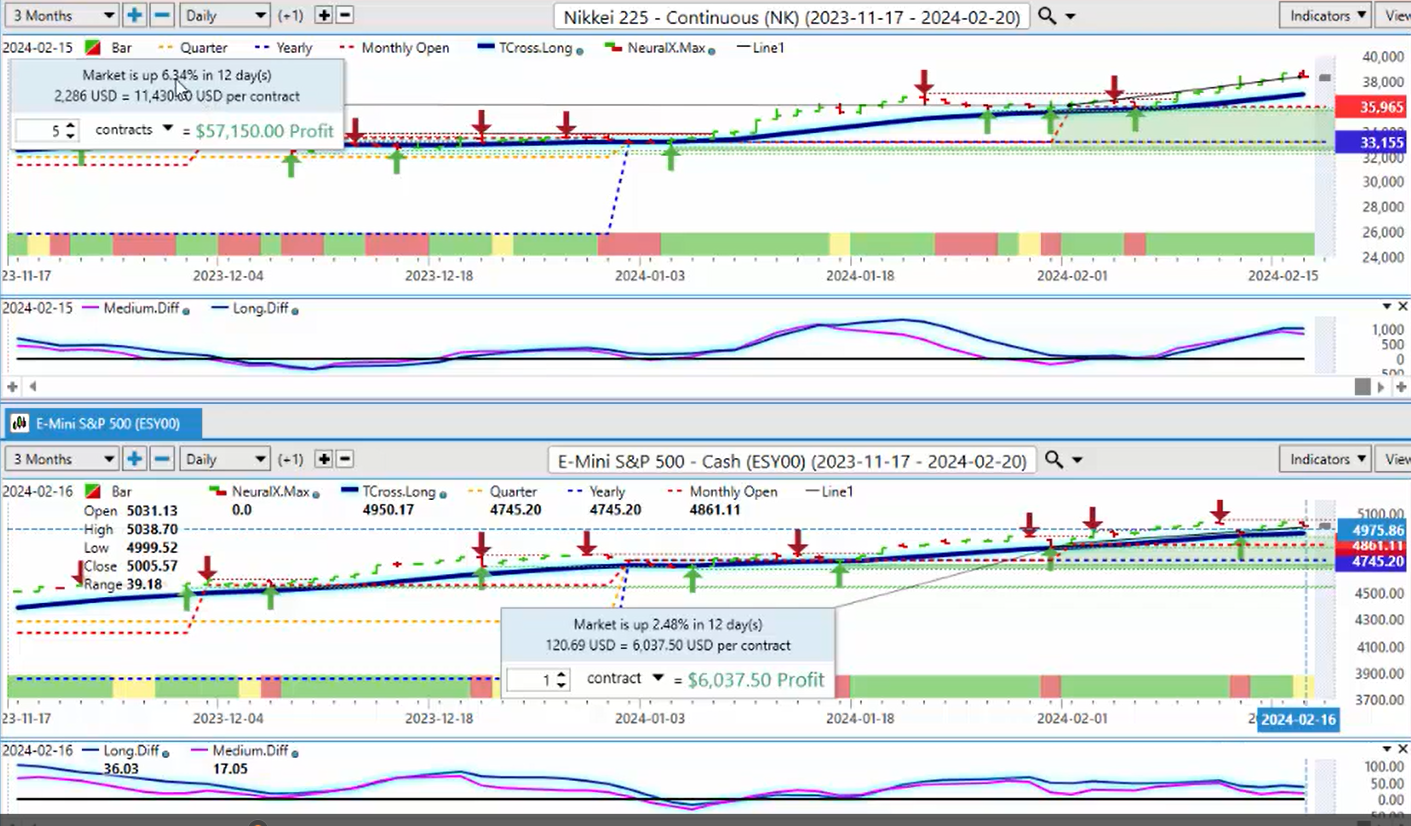This screenshot has height=826, width=1411.
Task: Click the 2024-02-16 date marker on S&P axis
Action: (1298, 720)
